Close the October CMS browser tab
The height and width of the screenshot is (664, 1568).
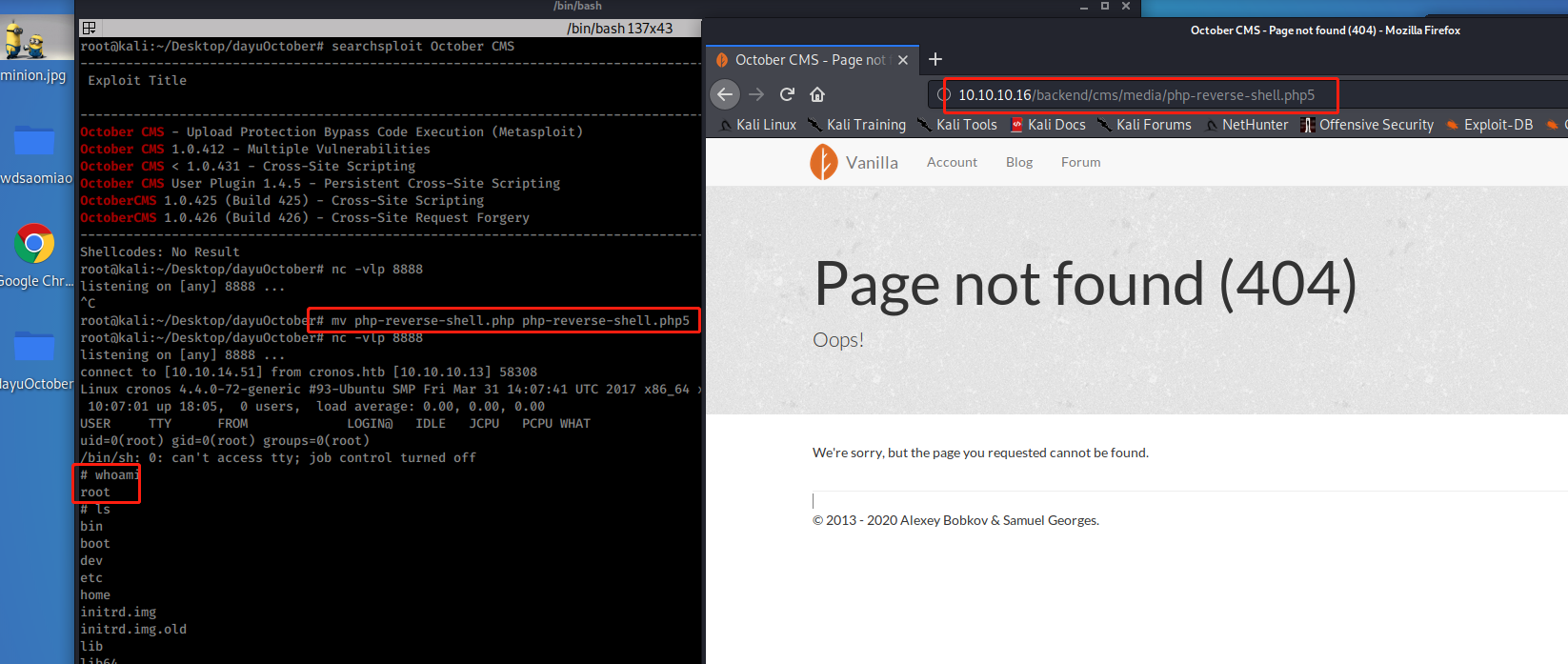coord(903,60)
